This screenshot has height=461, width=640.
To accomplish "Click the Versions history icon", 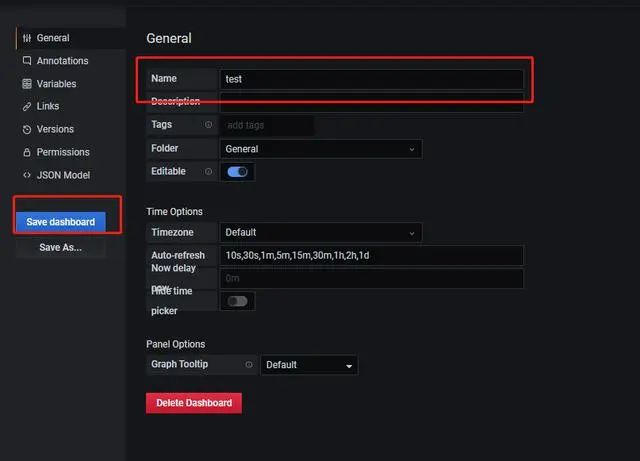I will point(27,129).
